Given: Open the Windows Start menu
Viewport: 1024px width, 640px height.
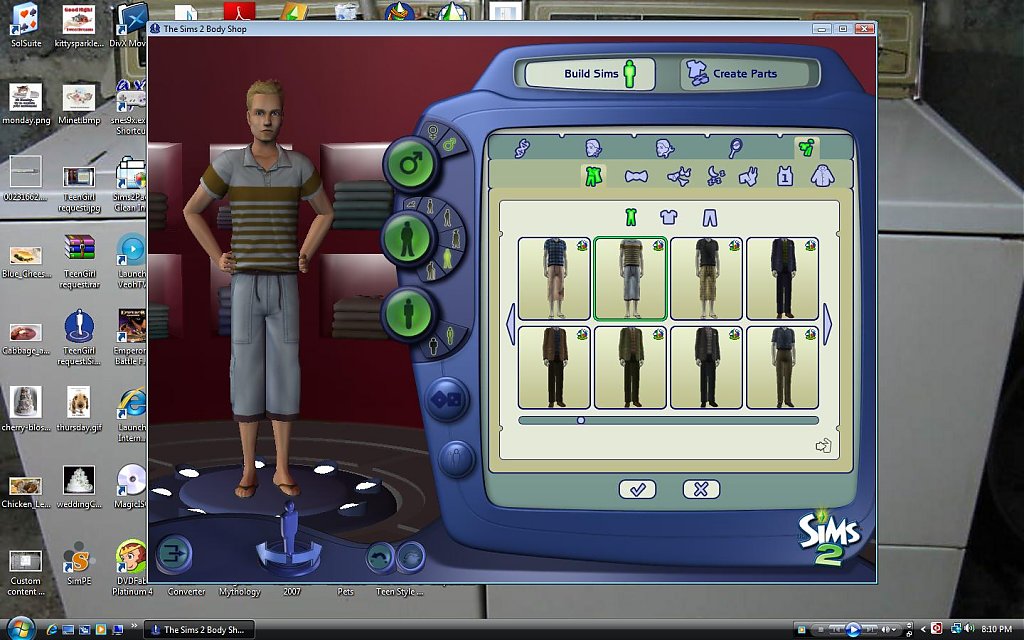Looking at the screenshot, I should (20, 629).
